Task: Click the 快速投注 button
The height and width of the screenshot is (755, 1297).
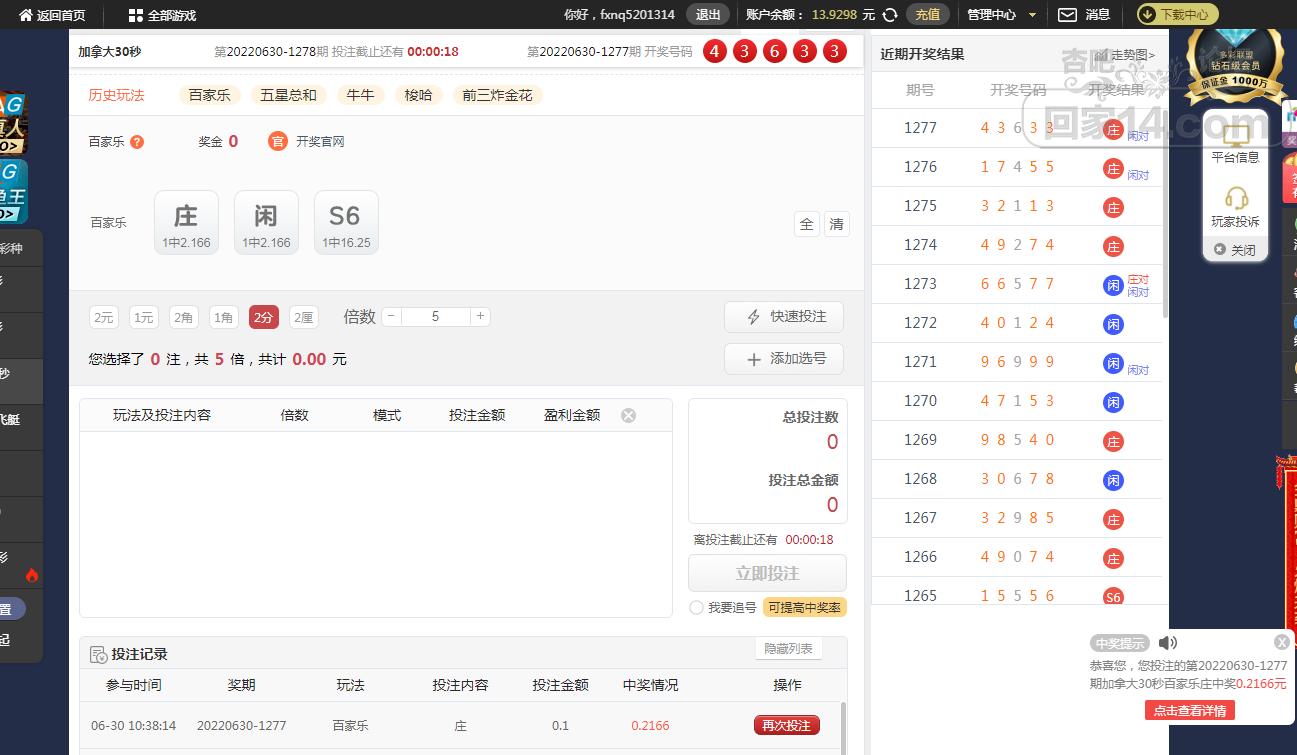Action: tap(783, 317)
